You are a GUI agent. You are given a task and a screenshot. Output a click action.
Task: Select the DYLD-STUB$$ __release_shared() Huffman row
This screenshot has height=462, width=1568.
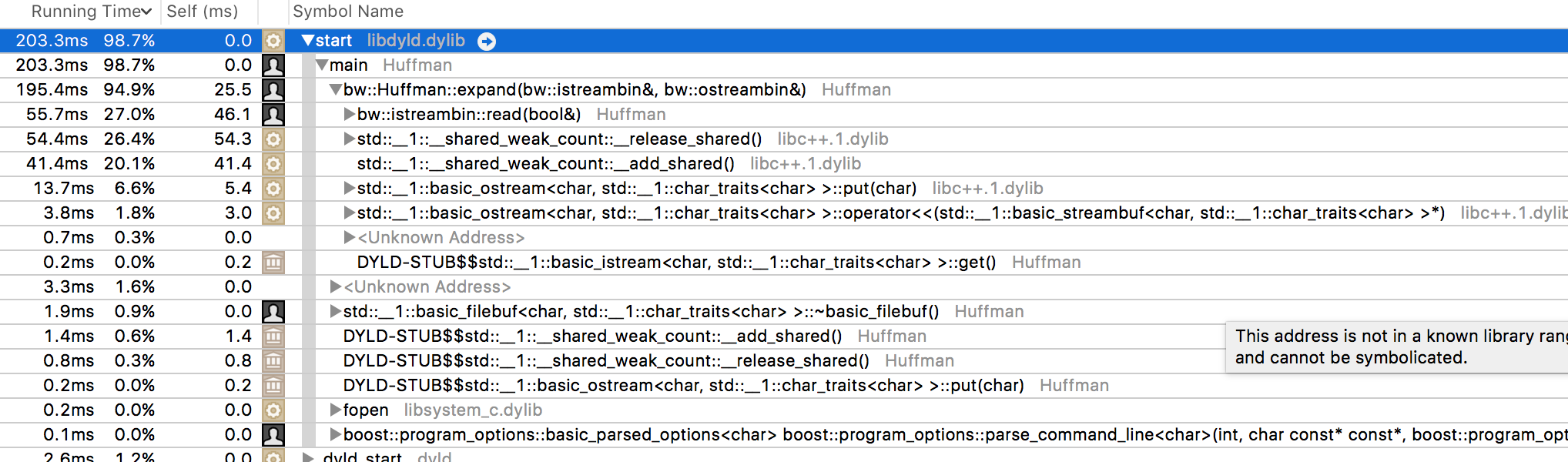coord(784,360)
